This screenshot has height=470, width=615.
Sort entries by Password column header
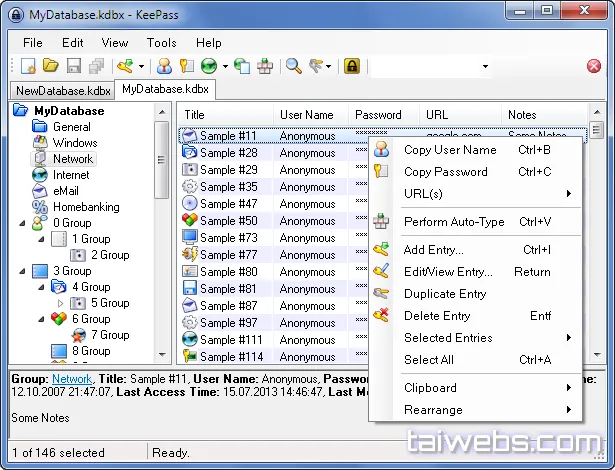(x=384, y=115)
